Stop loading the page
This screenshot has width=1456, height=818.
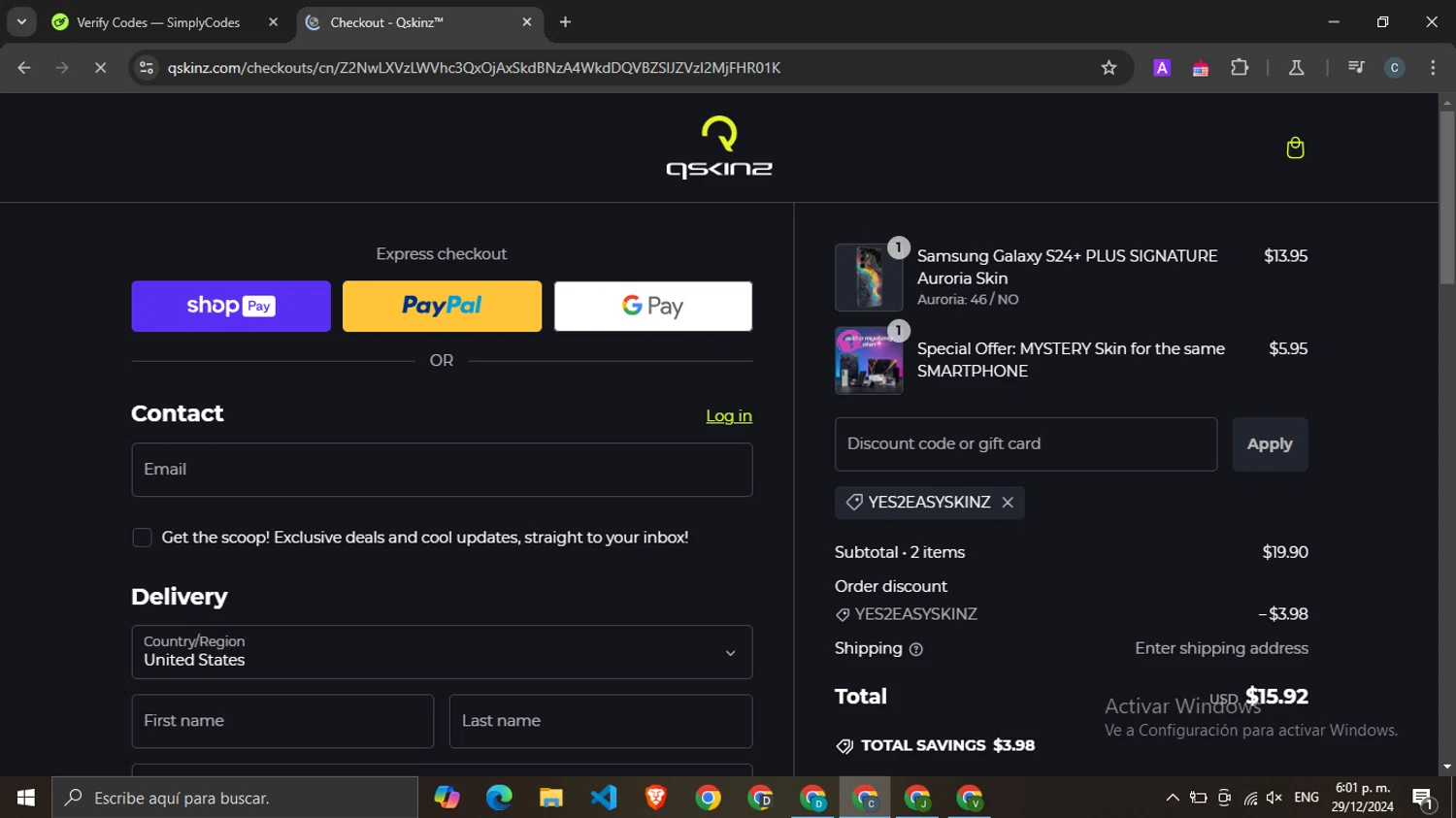click(x=100, y=68)
